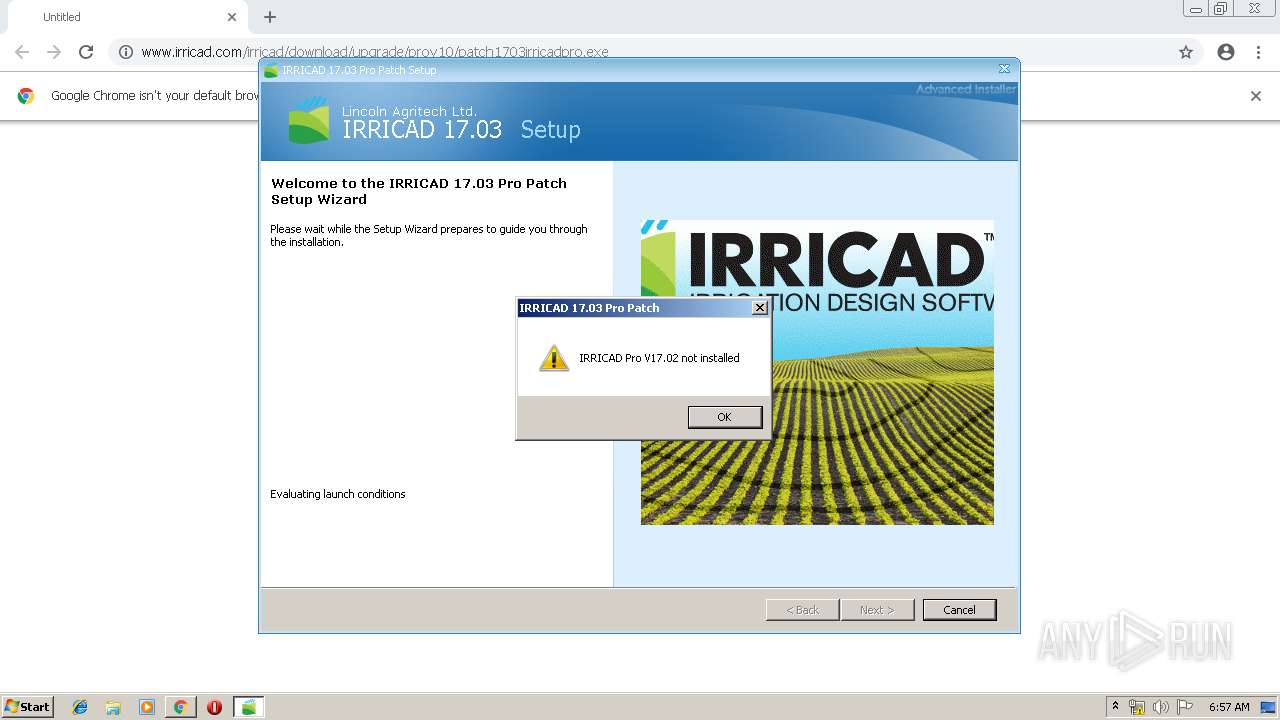Open the Windows Start menu
This screenshot has width=1280, height=720.
28,707
